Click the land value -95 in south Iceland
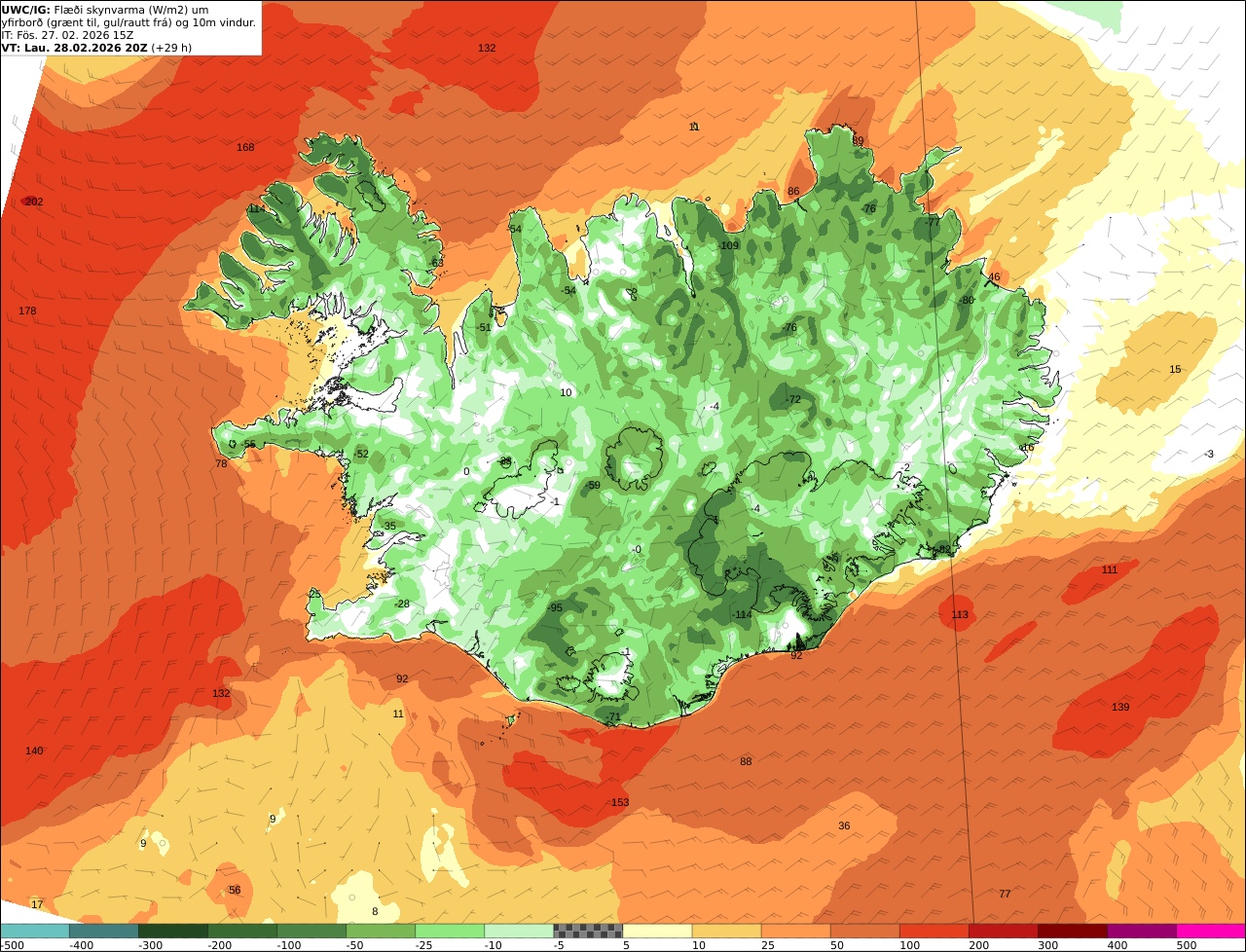Image resolution: width=1246 pixels, height=952 pixels. pos(555,607)
